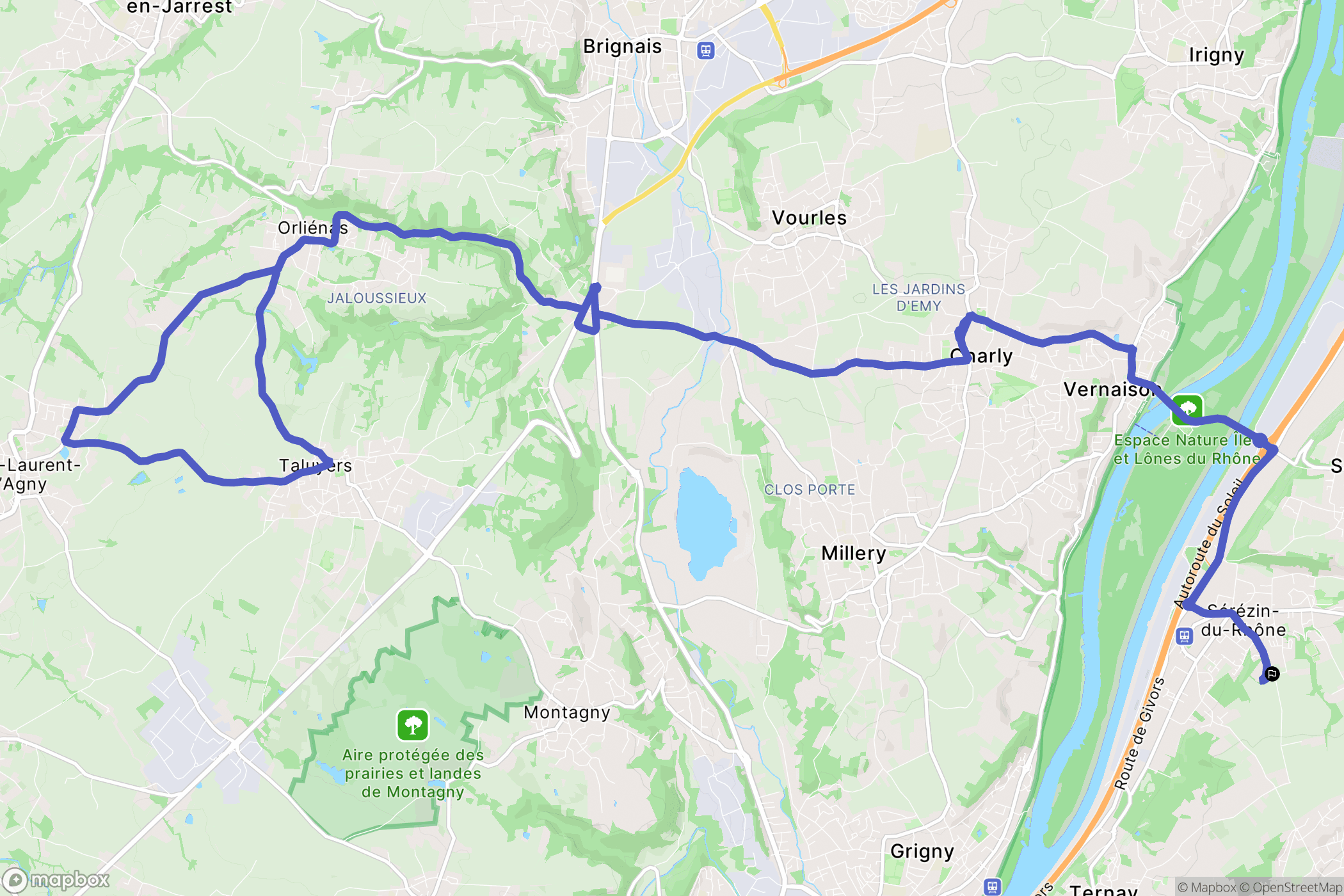The width and height of the screenshot is (1344, 896).
Task: Click the JALOUSSIEUX locality label
Action: tap(377, 298)
